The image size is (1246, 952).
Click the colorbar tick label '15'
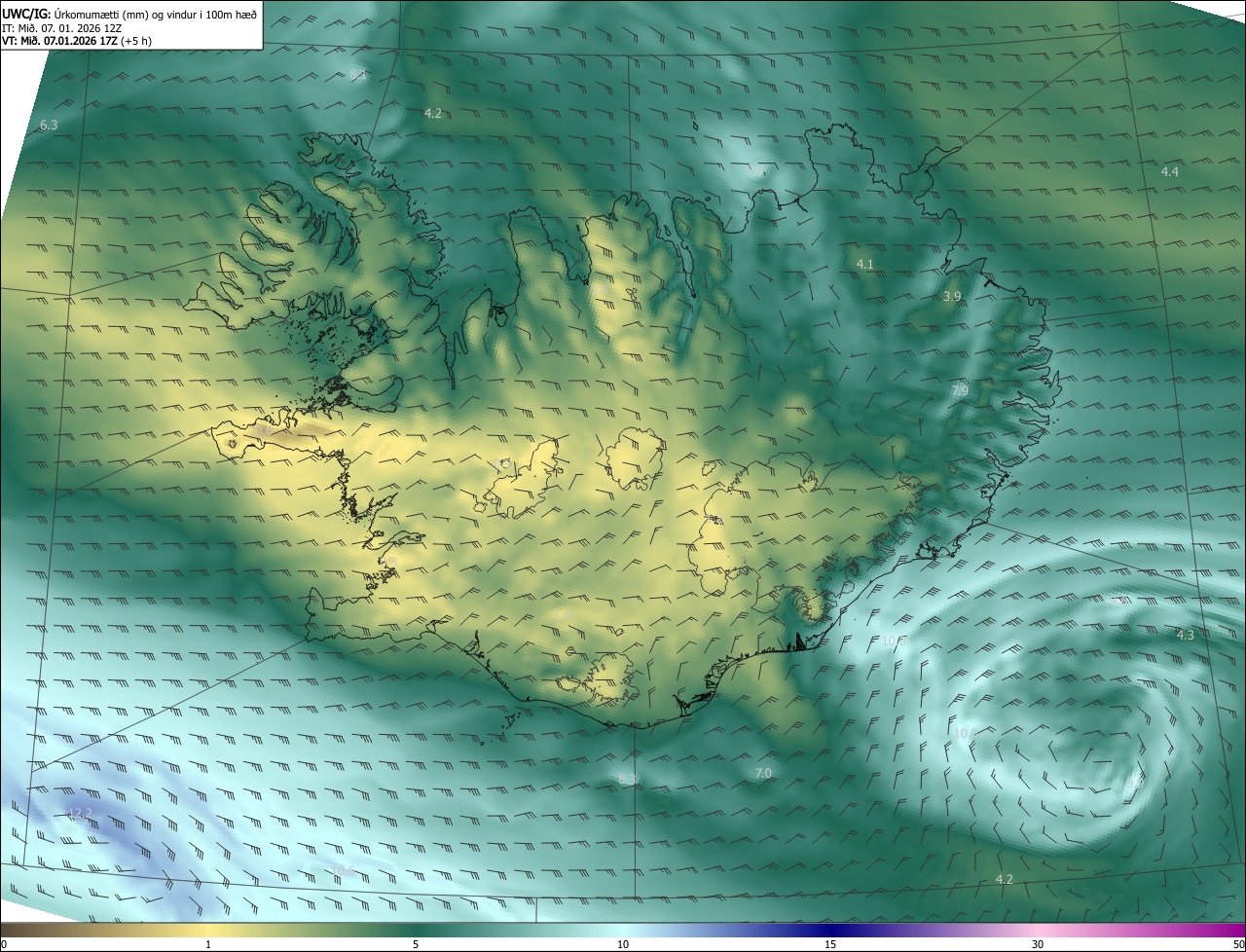click(830, 944)
